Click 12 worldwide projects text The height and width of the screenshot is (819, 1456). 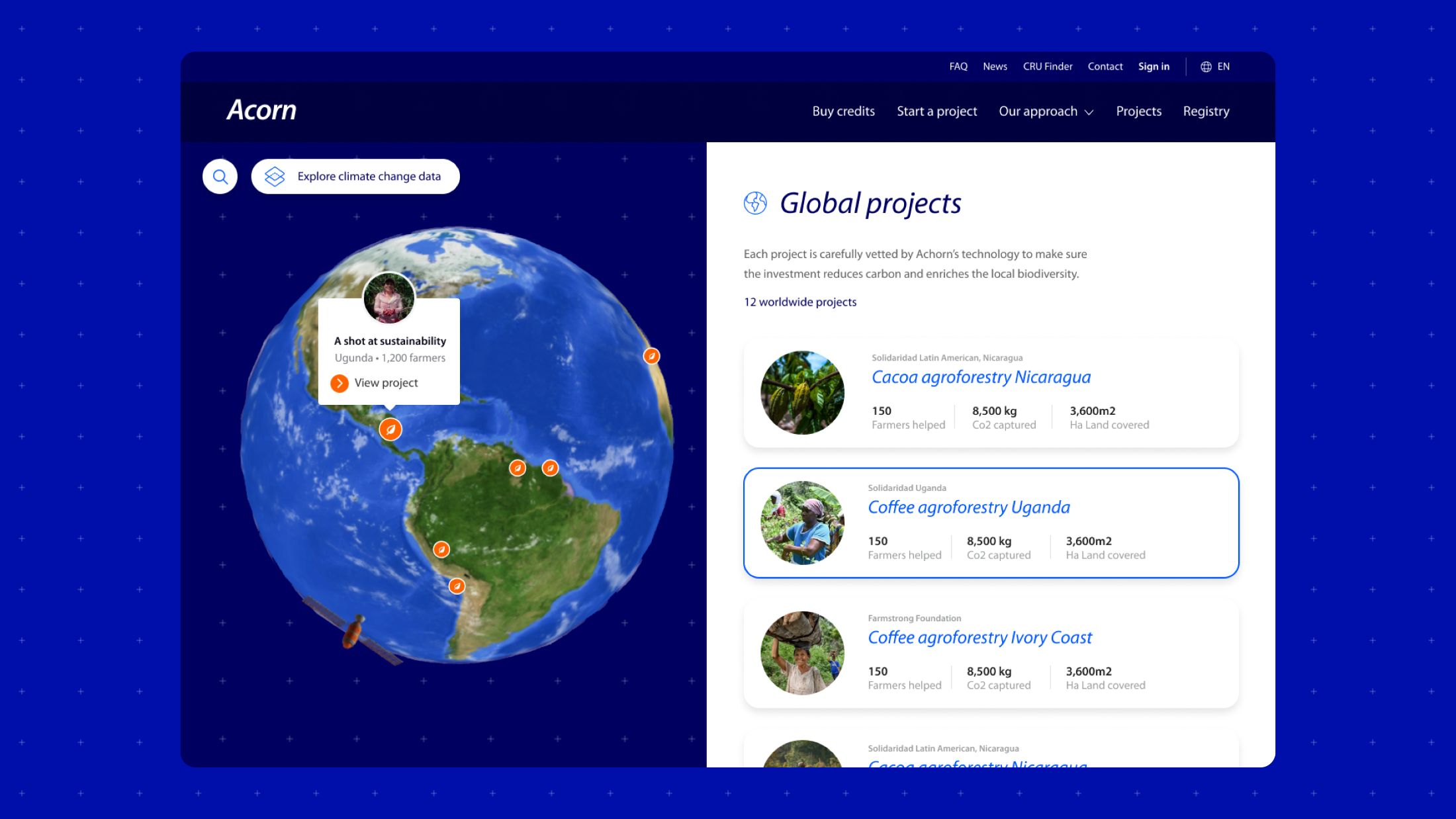(800, 302)
